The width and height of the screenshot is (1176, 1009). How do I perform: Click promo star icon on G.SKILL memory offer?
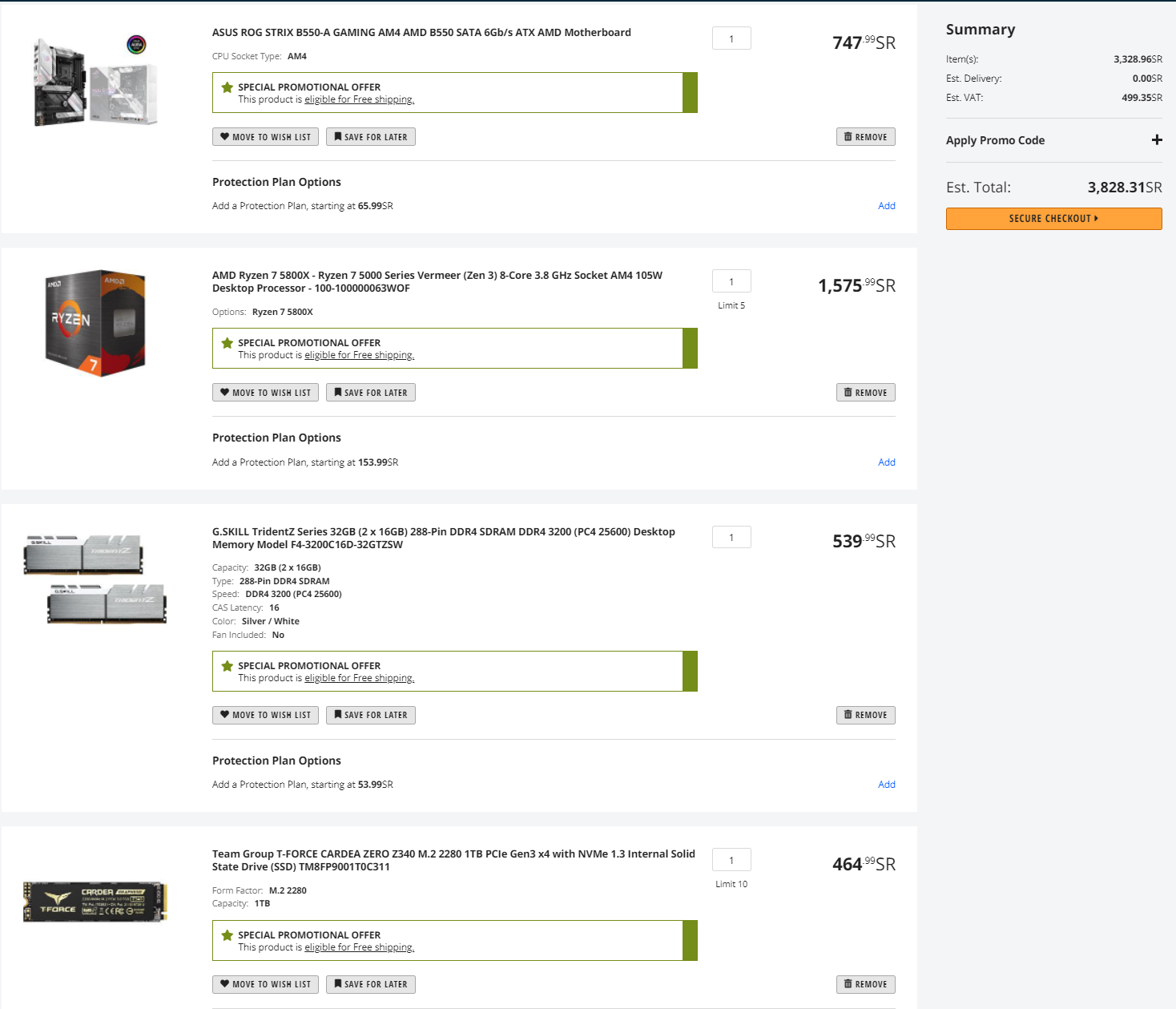[x=228, y=666]
